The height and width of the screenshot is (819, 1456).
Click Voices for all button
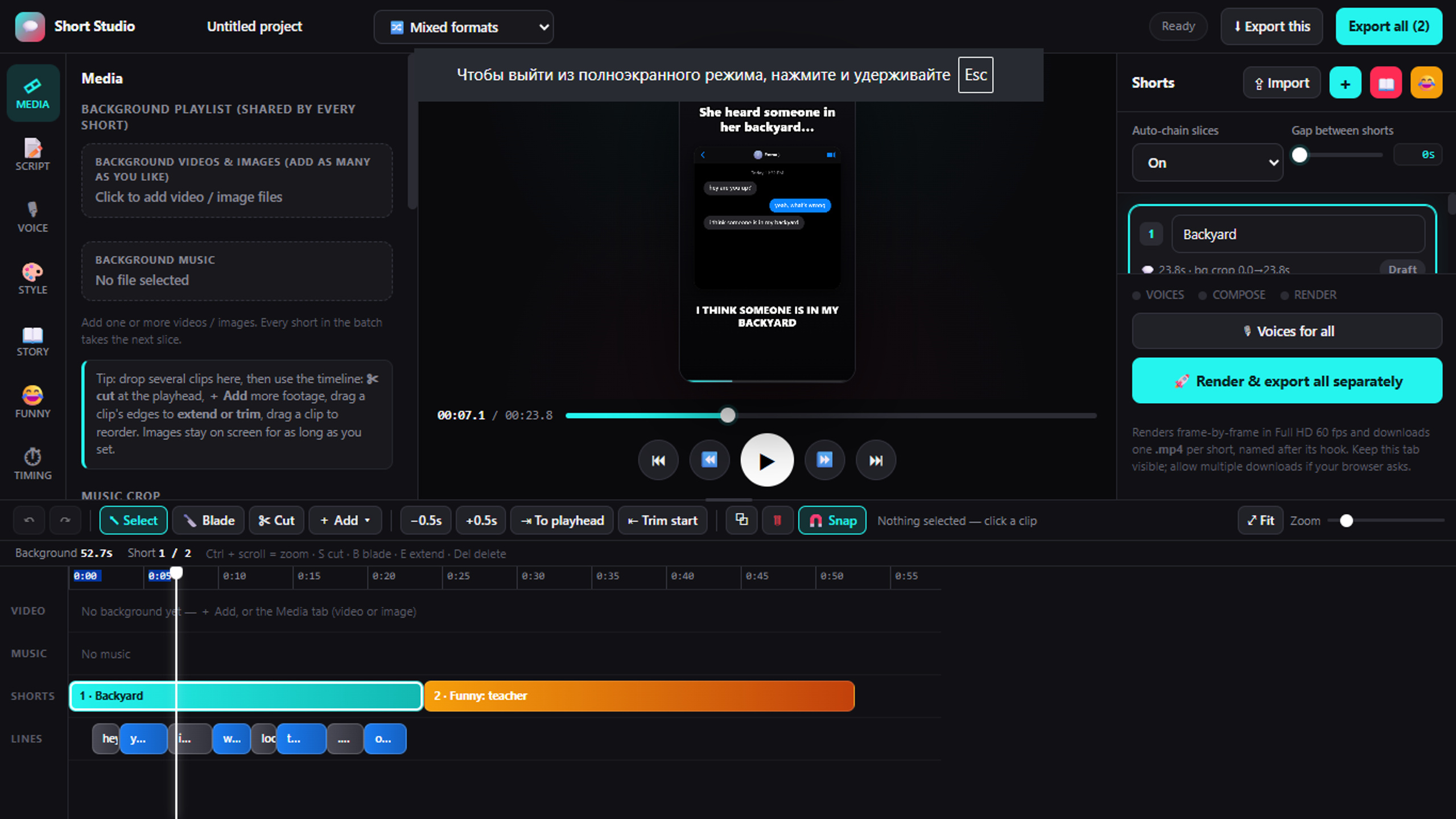[1287, 331]
